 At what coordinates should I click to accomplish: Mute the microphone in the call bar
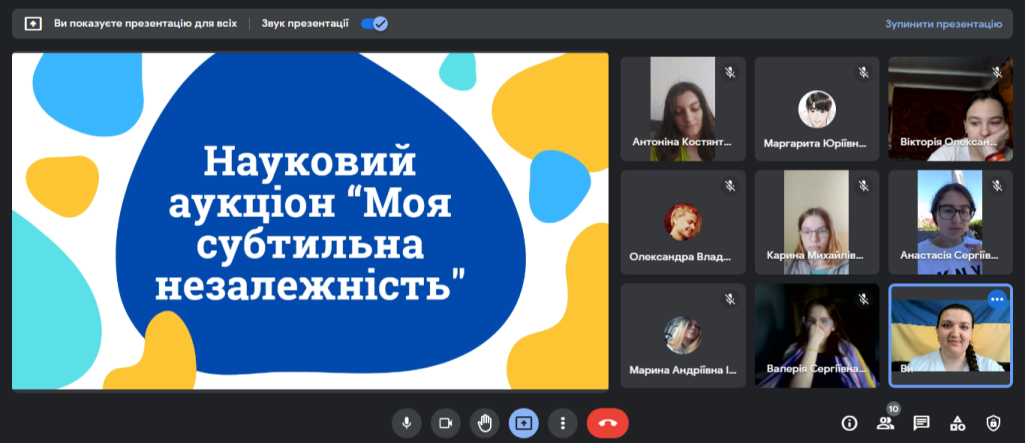pos(406,423)
